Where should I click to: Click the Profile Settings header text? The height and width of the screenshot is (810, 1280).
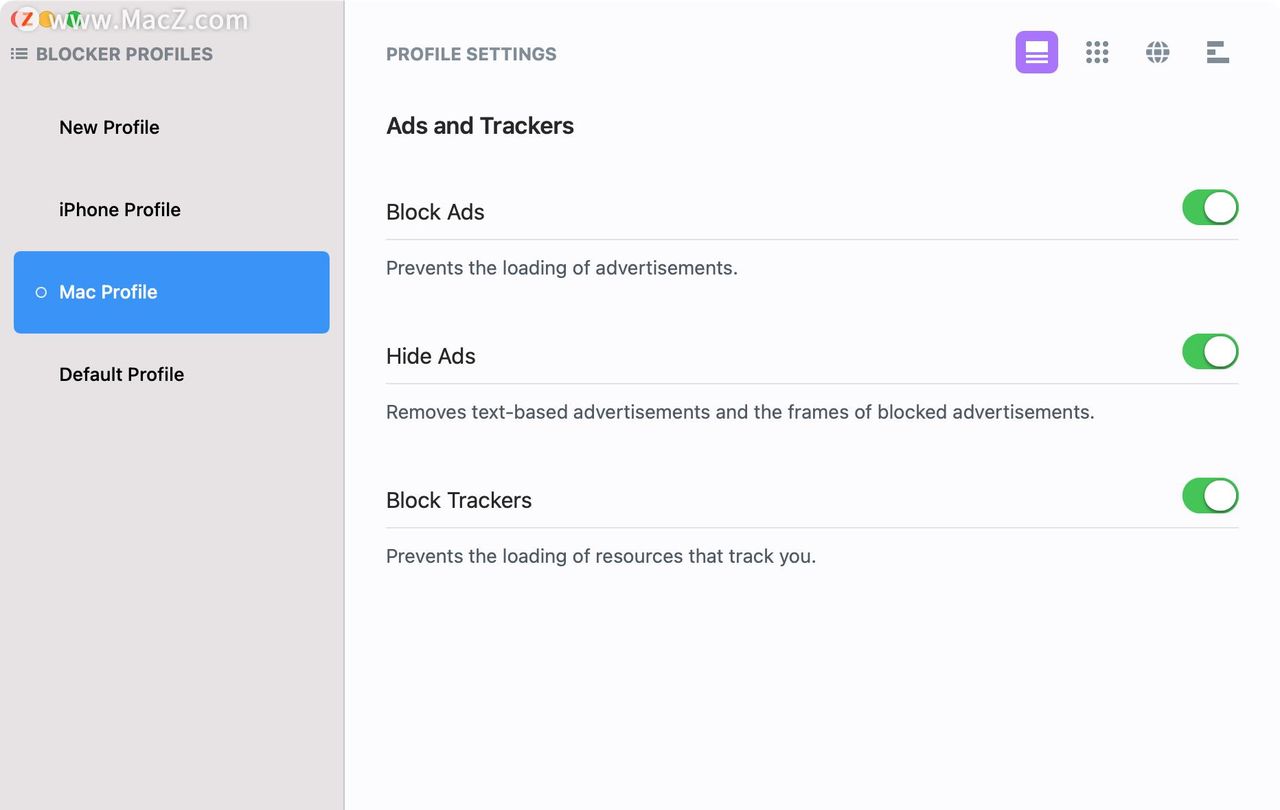click(x=471, y=54)
